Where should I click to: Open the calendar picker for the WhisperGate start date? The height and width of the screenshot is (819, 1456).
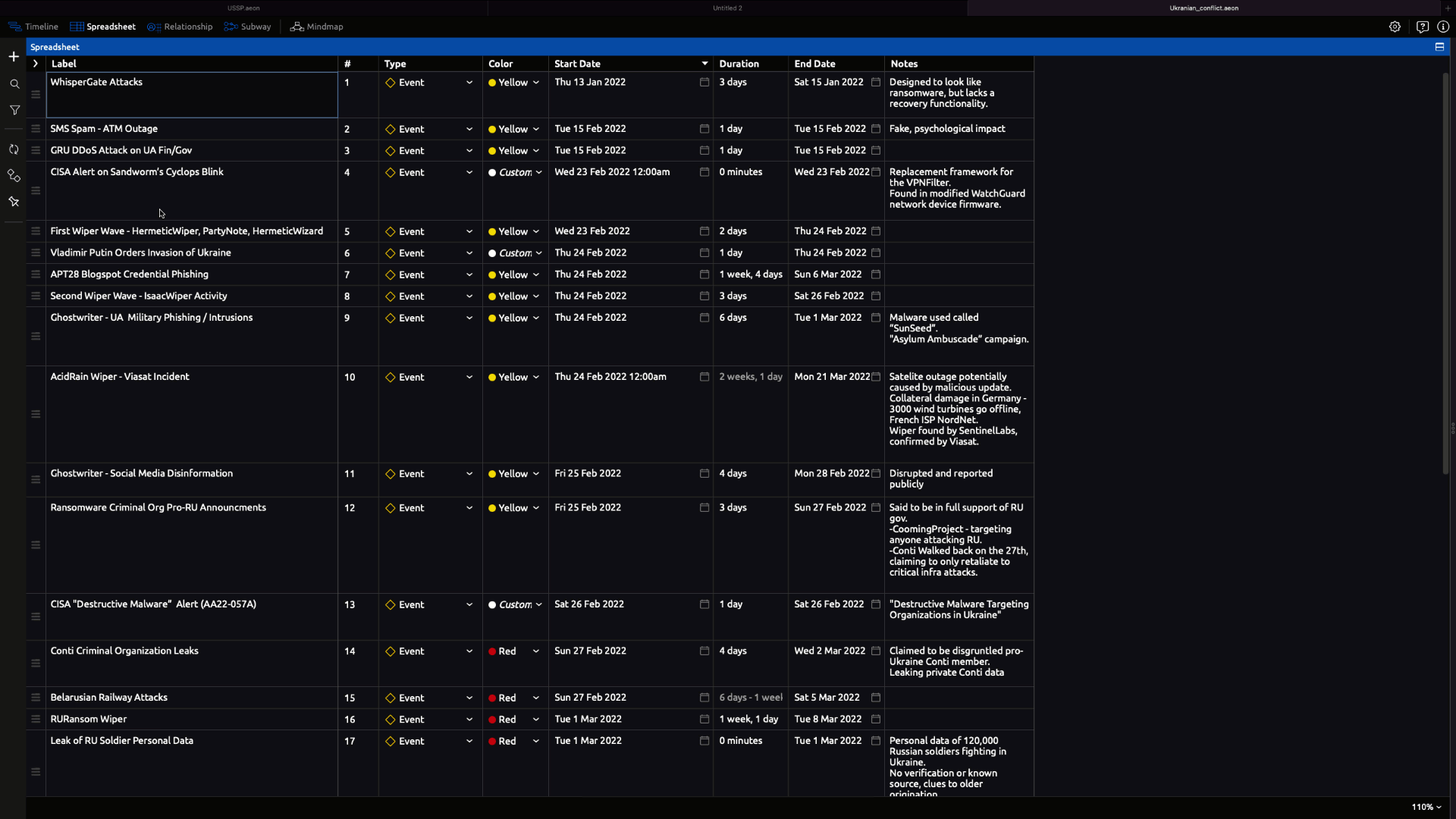704,83
